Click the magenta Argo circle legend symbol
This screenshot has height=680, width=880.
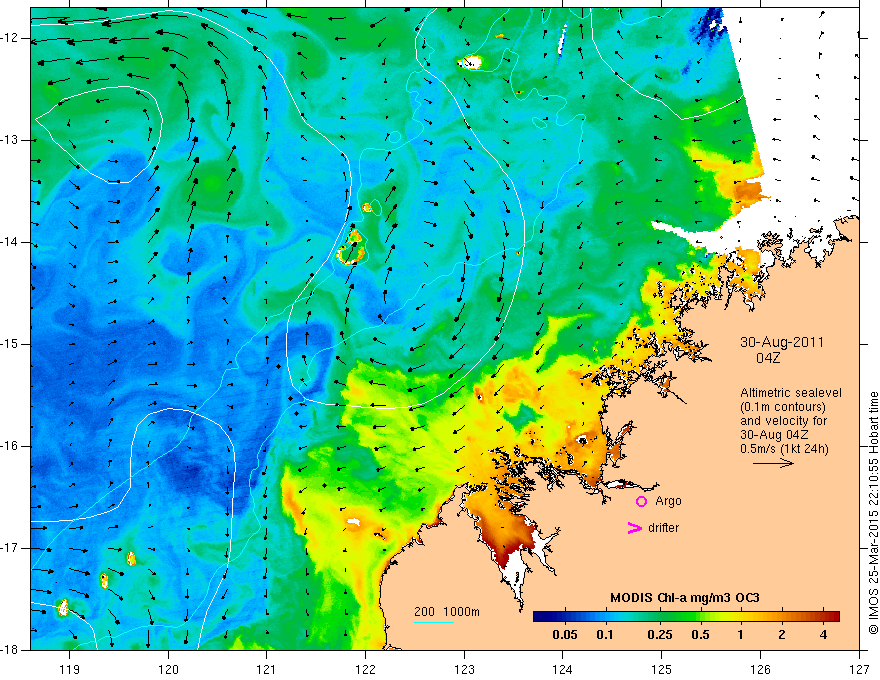pyautogui.click(x=641, y=502)
